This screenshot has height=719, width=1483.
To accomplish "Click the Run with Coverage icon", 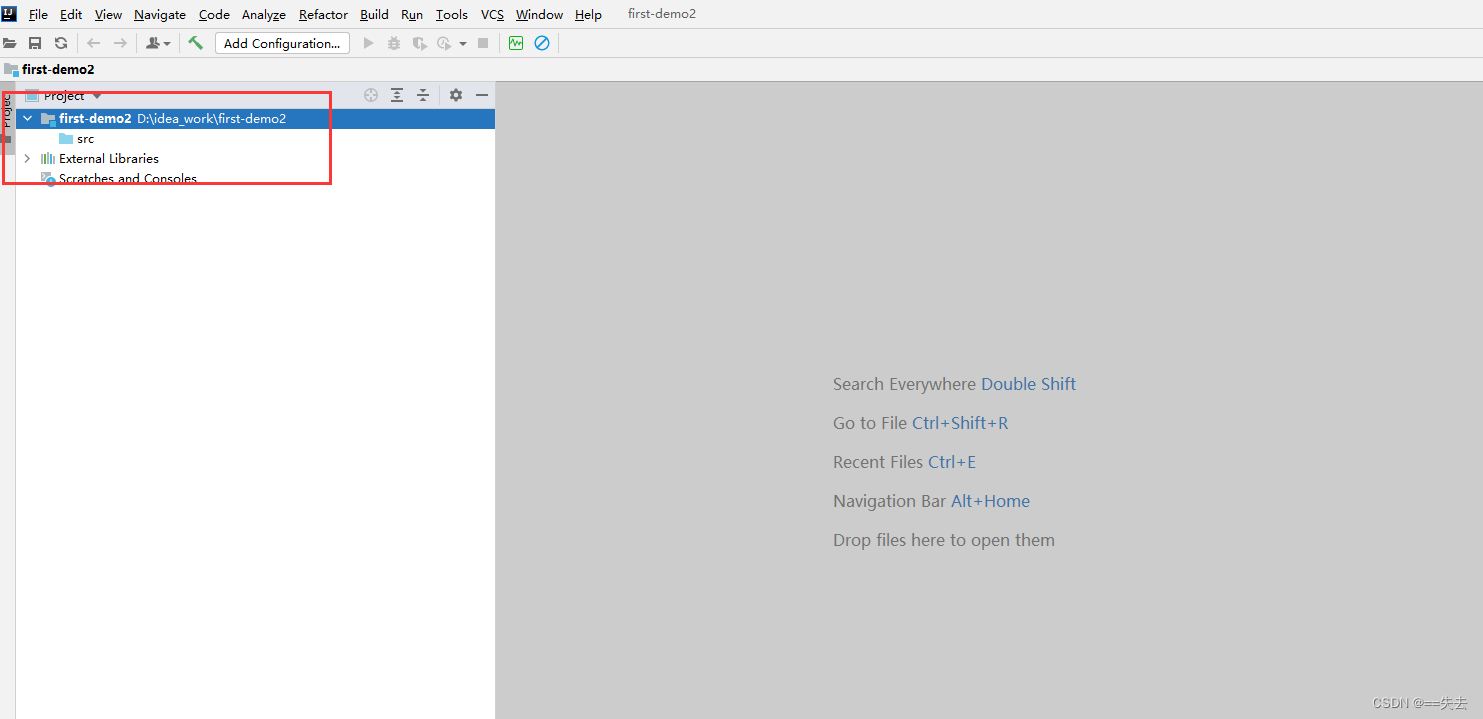I will [x=420, y=43].
